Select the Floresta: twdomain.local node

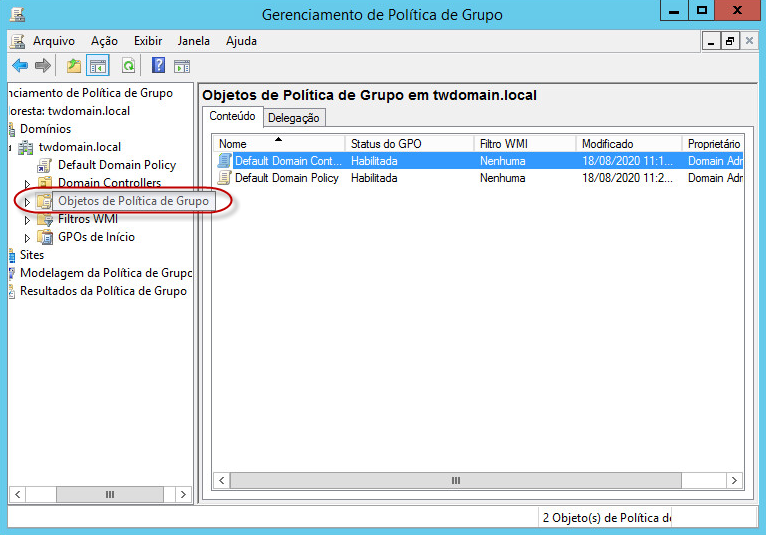coord(69,111)
